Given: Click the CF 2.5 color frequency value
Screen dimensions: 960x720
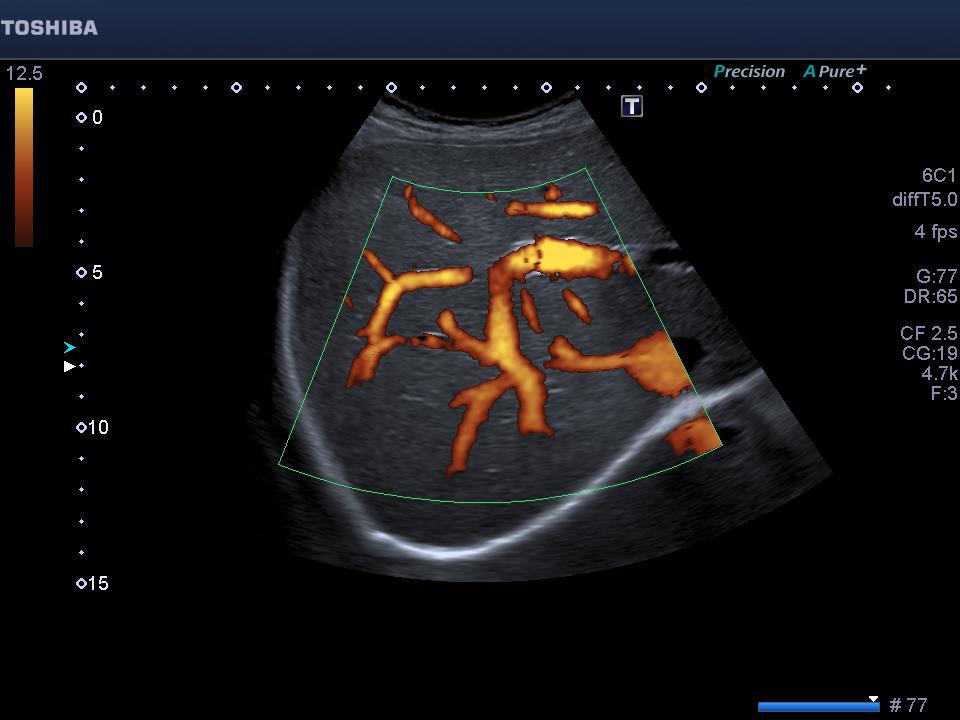Looking at the screenshot, I should (x=928, y=333).
